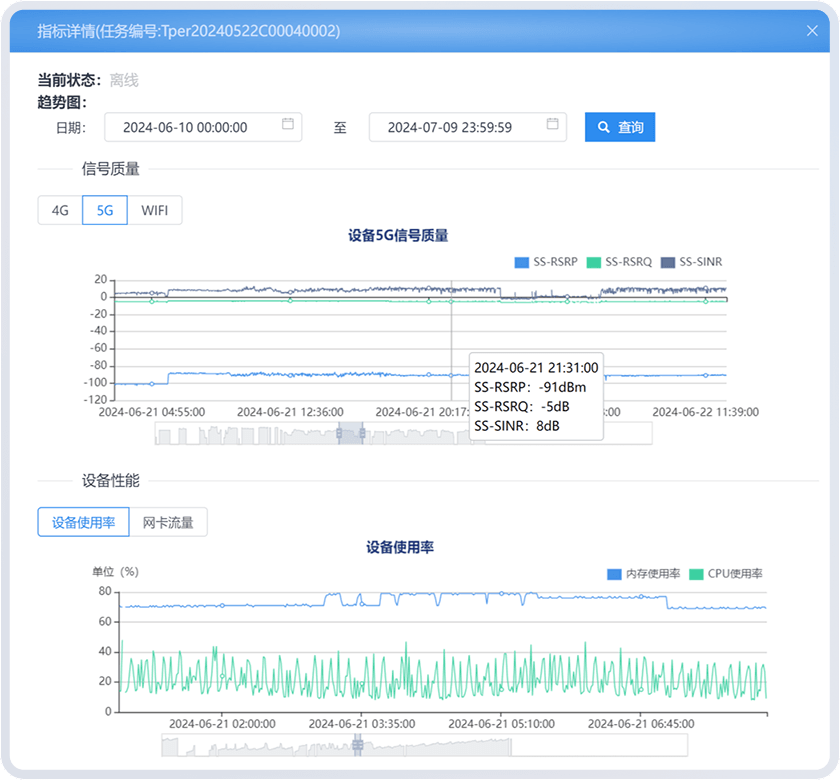The height and width of the screenshot is (780, 840).
Task: Select the 设备使用率 tab
Action: [84, 522]
